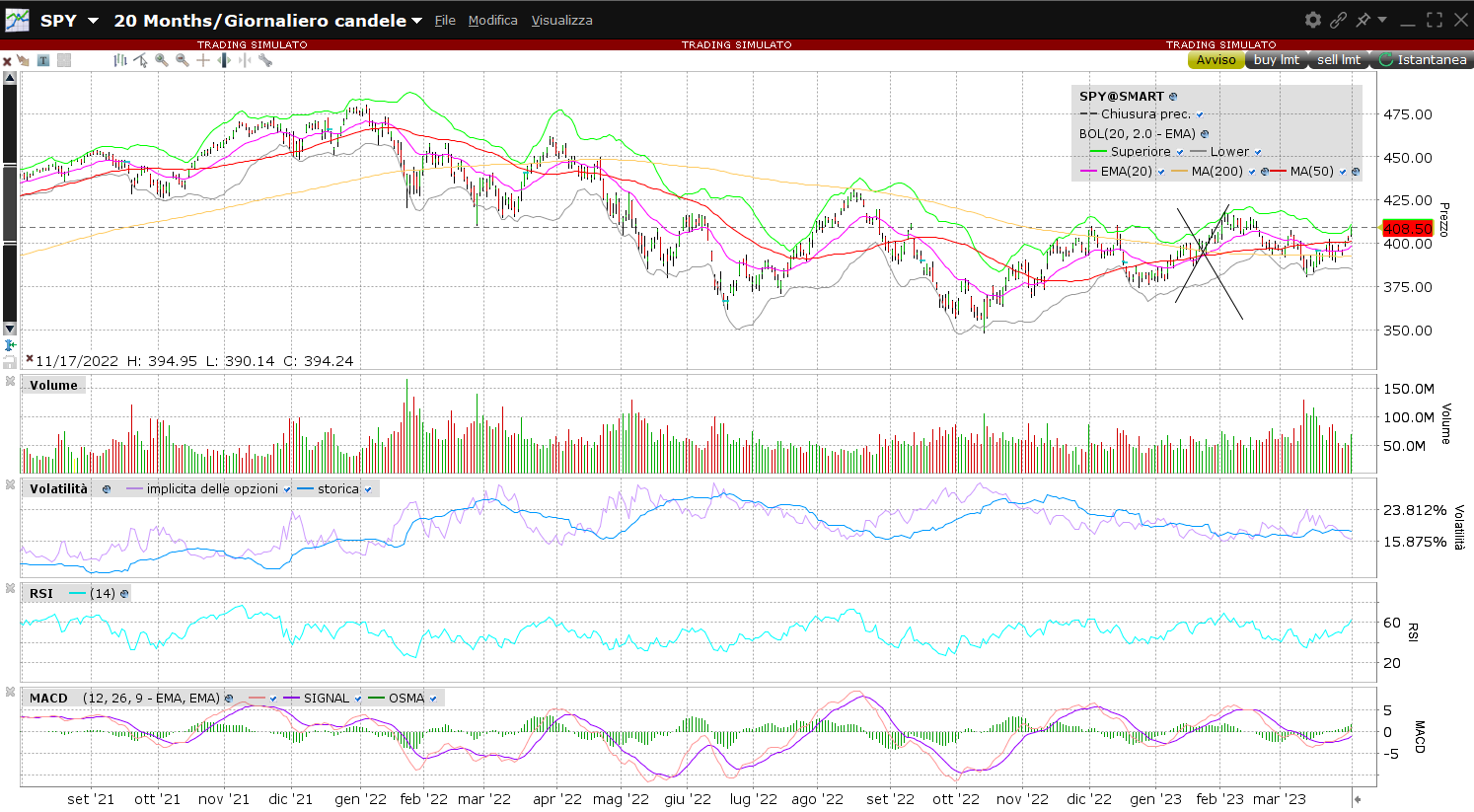Open SPY@SMART parameter settings icon
This screenshot has height=812, width=1474.
[1173, 97]
